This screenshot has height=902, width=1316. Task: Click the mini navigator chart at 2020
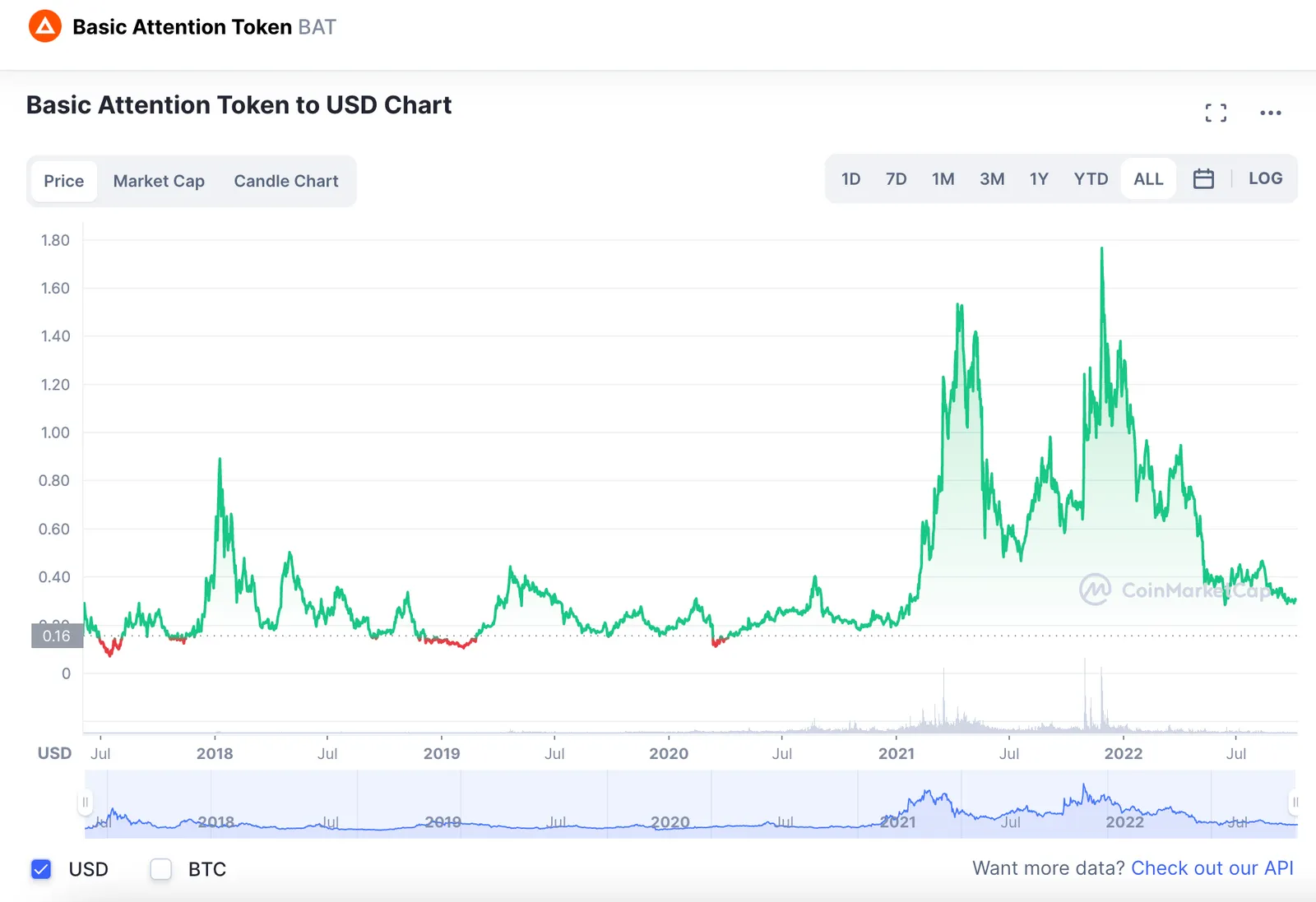click(x=670, y=821)
